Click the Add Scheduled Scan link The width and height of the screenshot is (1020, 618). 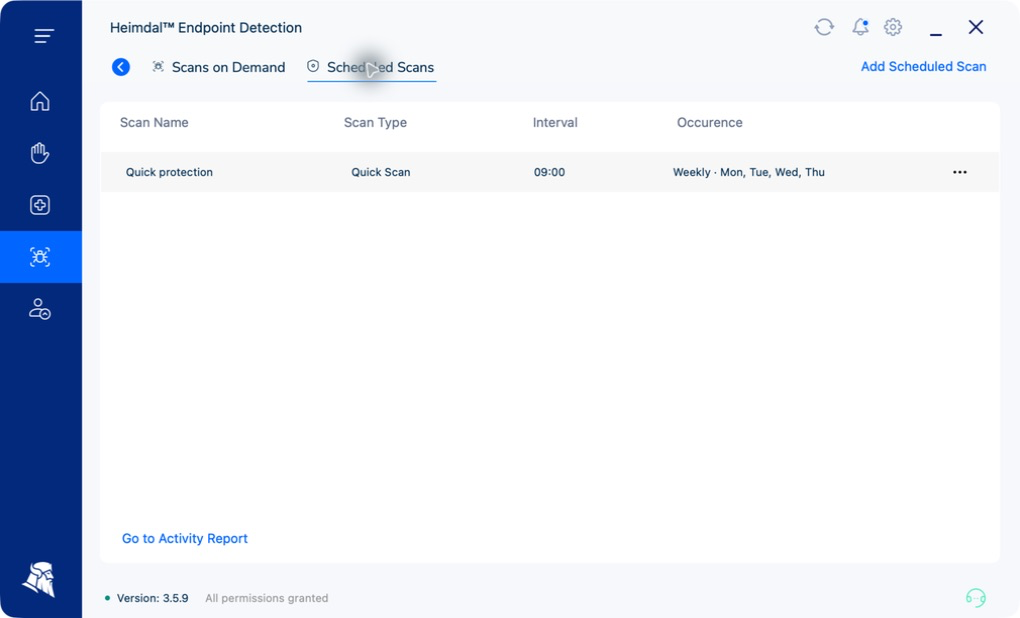(924, 66)
